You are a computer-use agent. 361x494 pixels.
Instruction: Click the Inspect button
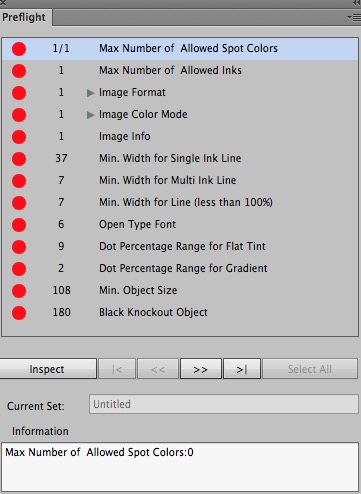(x=47, y=369)
